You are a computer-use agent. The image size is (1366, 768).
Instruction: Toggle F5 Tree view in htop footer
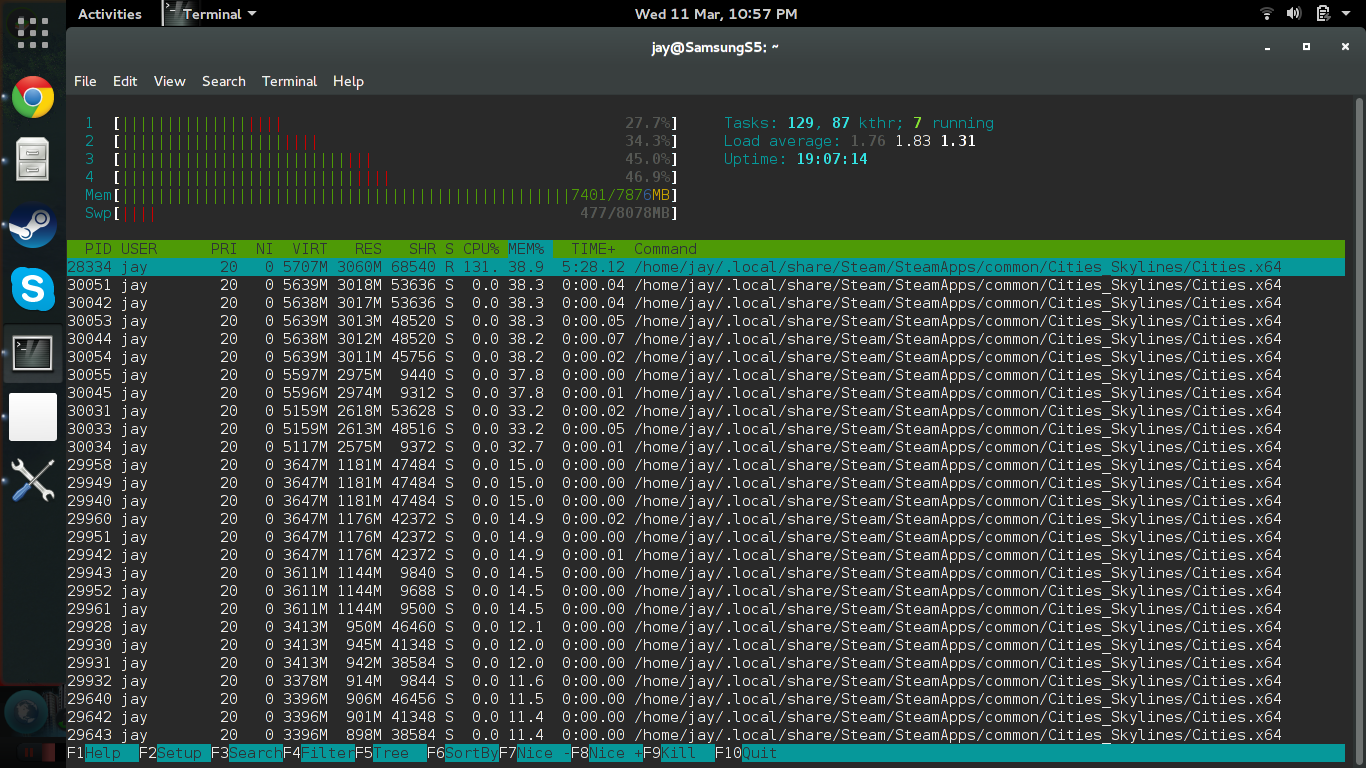coord(390,753)
